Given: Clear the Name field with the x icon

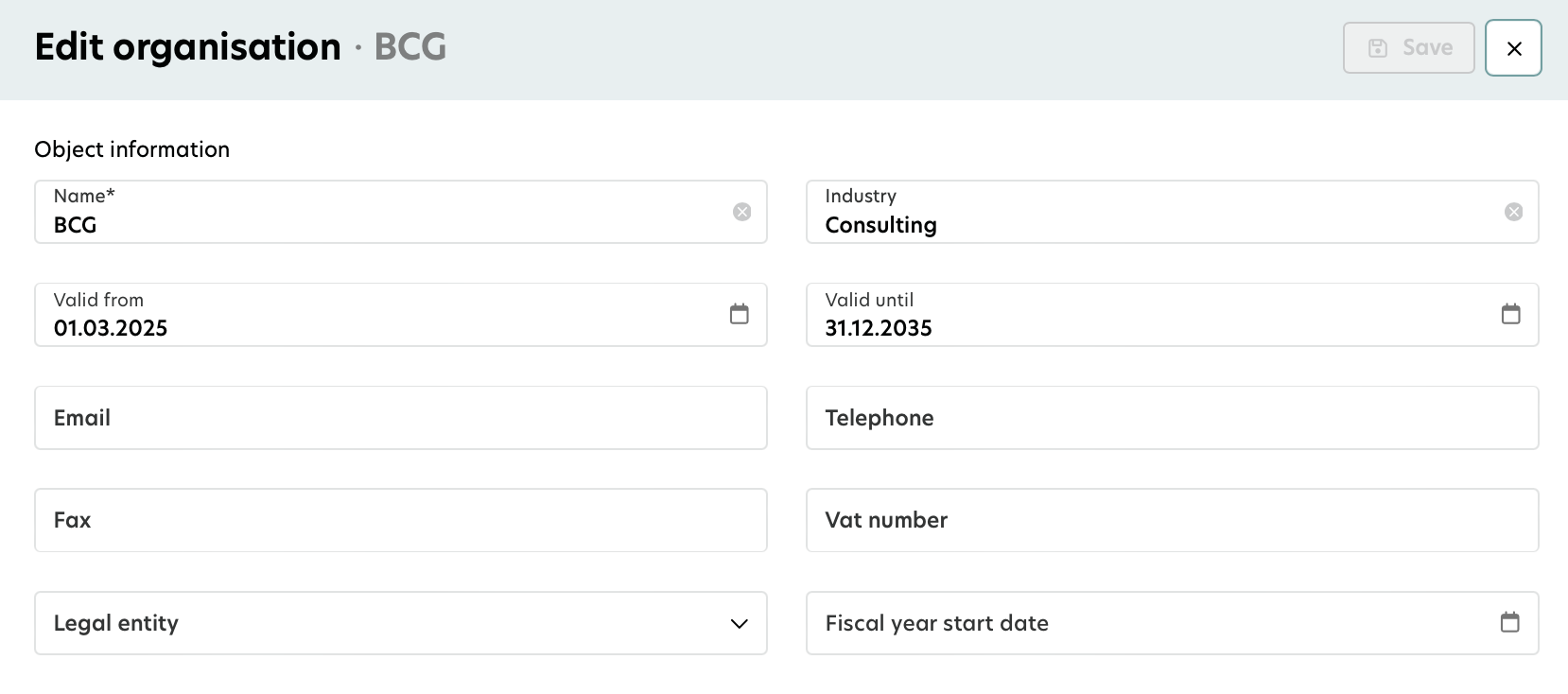Looking at the screenshot, I should (742, 212).
